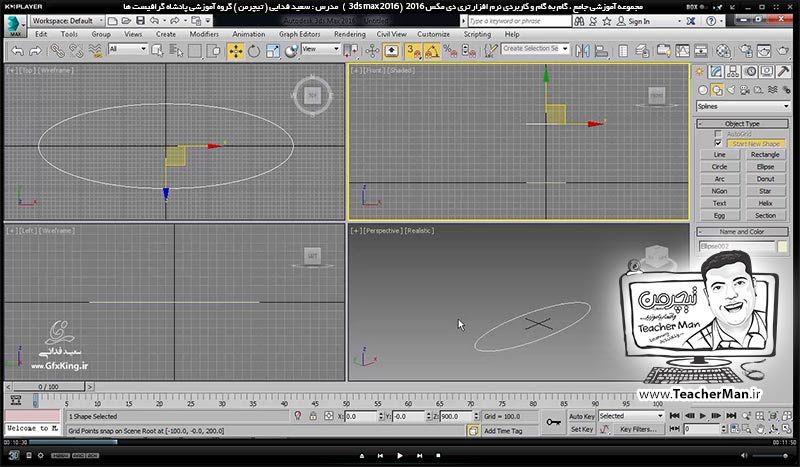
Task: Toggle Auto Key animation mode
Action: (582, 416)
